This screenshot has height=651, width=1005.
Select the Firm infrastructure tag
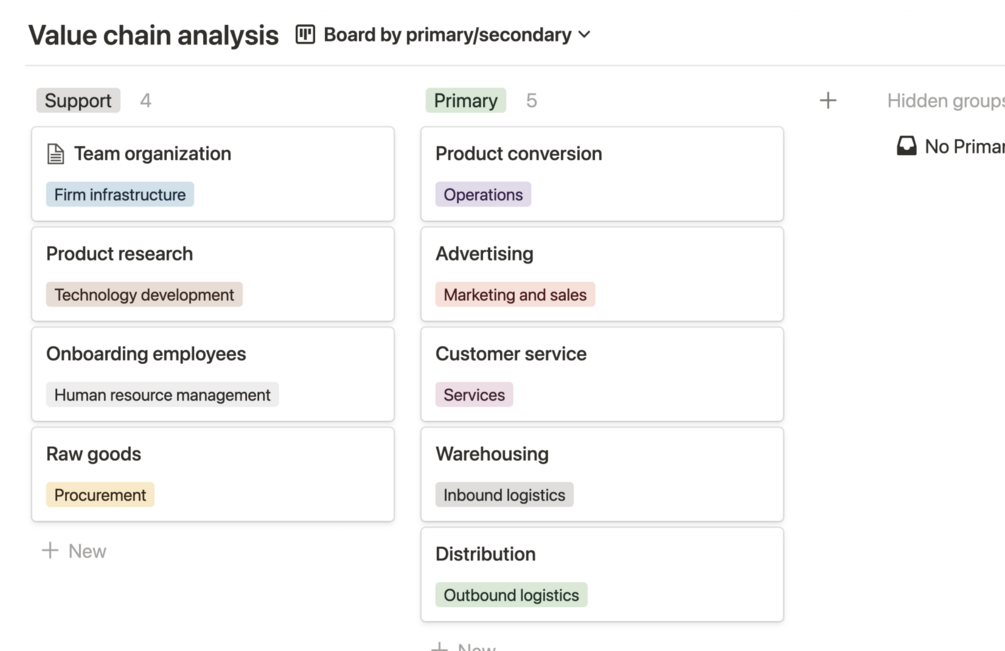pos(120,195)
